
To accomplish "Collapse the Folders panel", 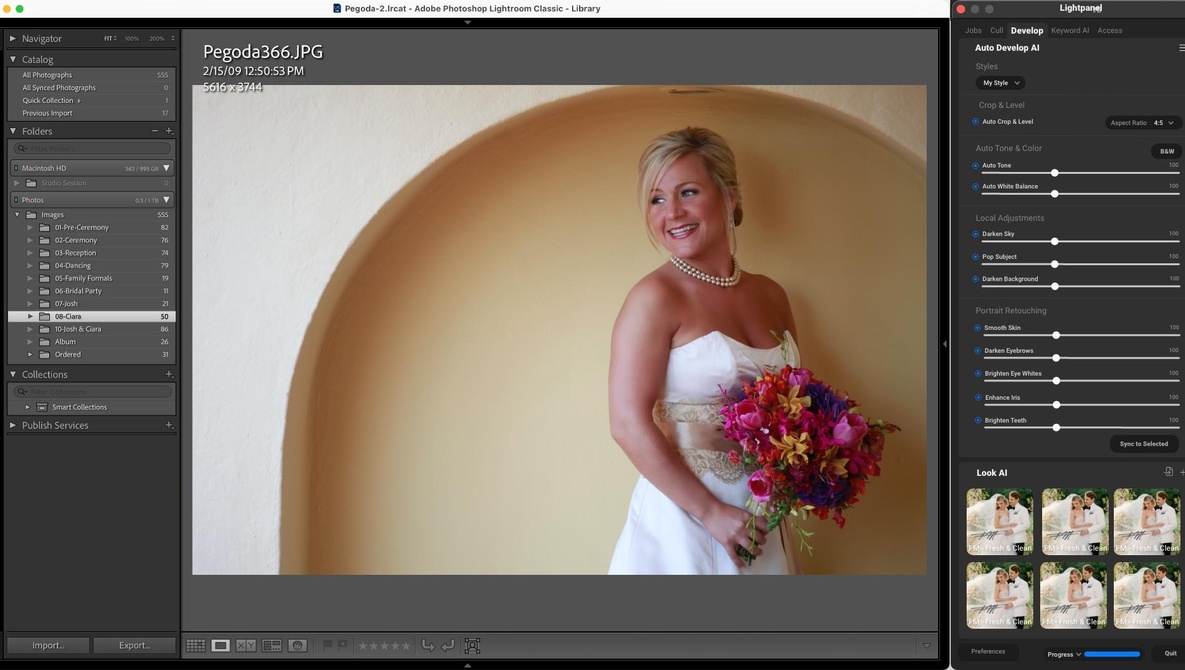I will click(x=13, y=131).
